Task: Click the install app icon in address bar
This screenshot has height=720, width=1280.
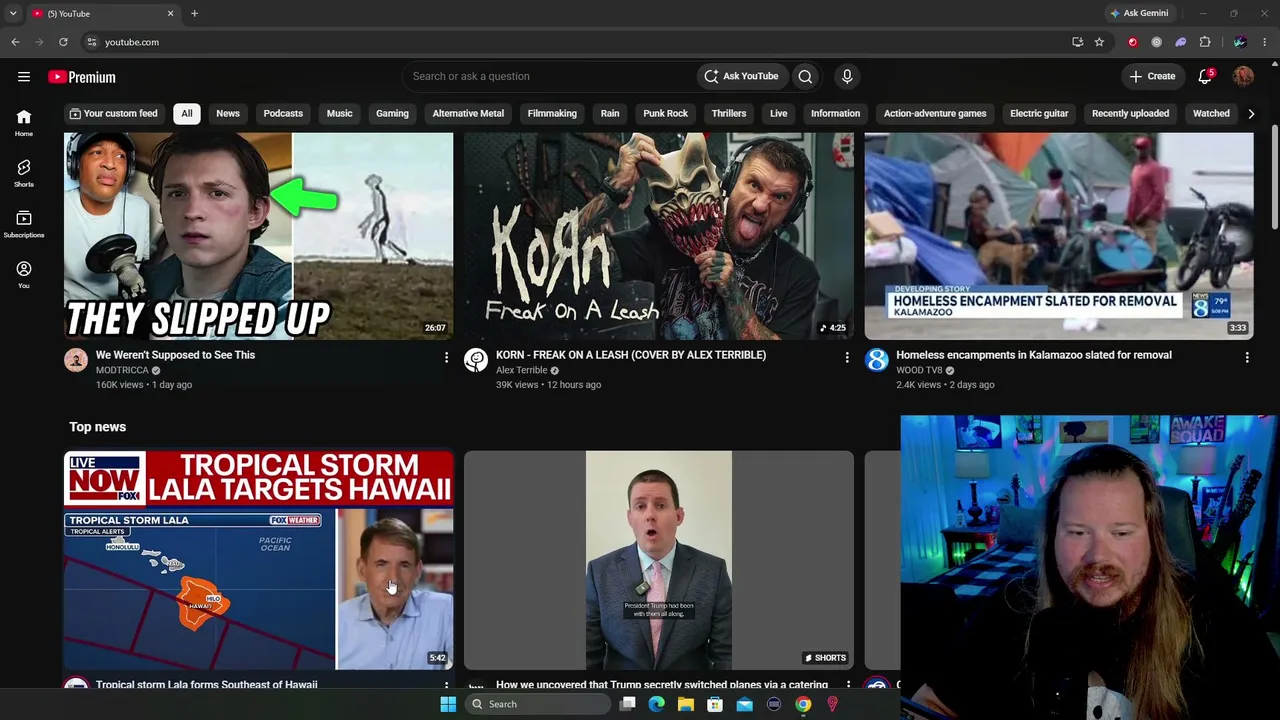Action: pyautogui.click(x=1077, y=42)
